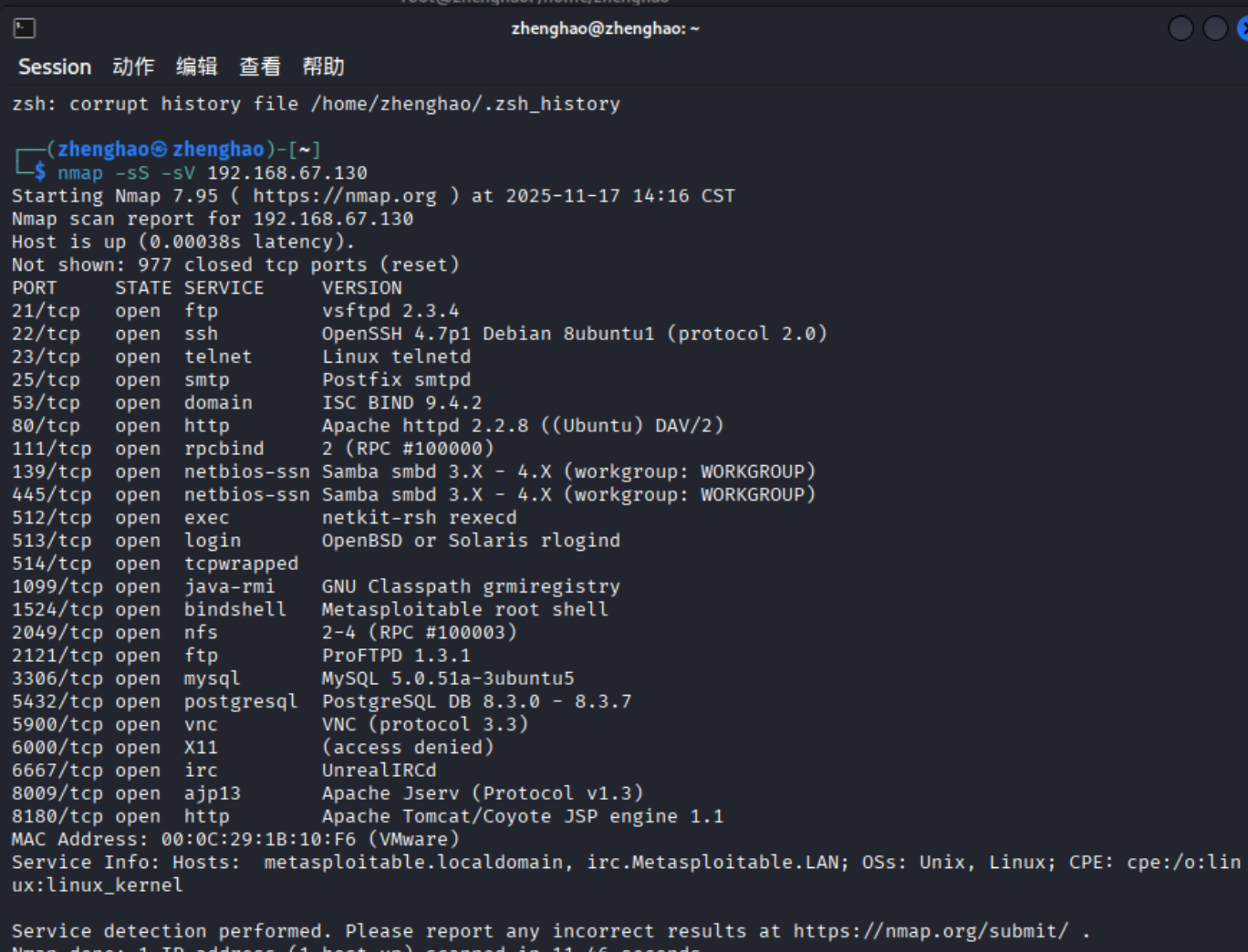Screen dimensions: 1248x952
Task: Click the 1099/tcp java-rmi row
Action: coord(316,586)
